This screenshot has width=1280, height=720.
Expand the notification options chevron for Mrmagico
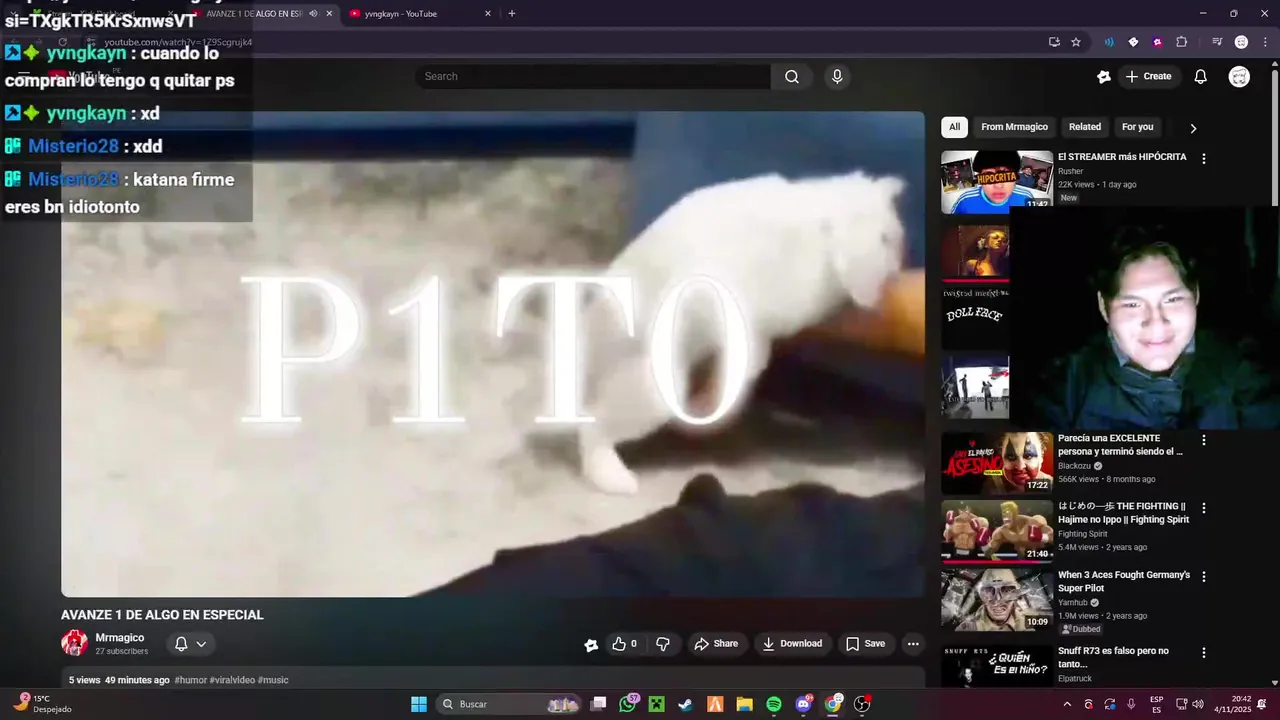[x=201, y=644]
